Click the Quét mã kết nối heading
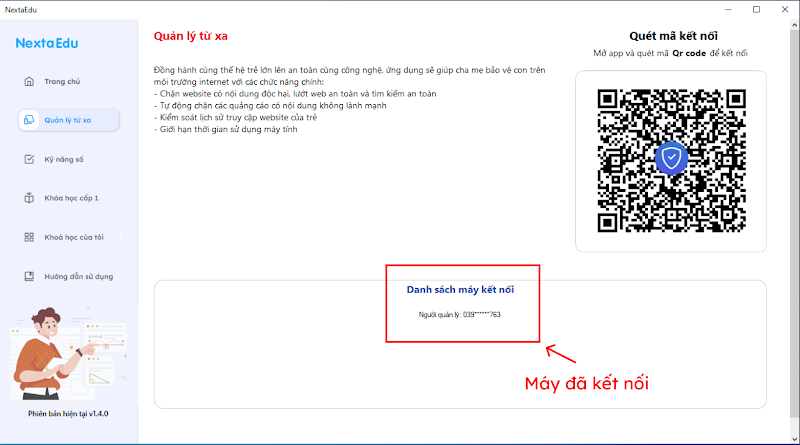 tap(673, 36)
